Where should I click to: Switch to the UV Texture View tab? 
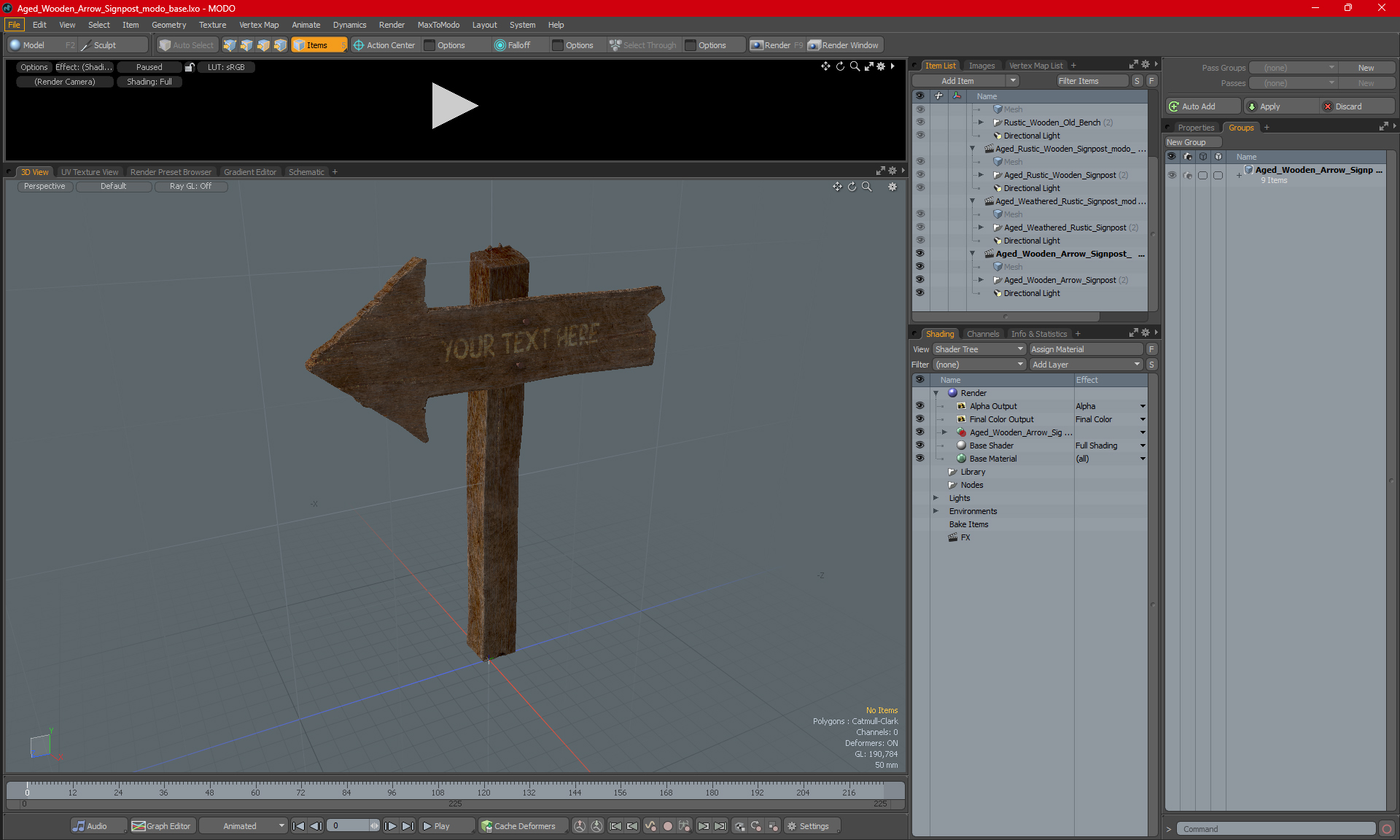89,172
